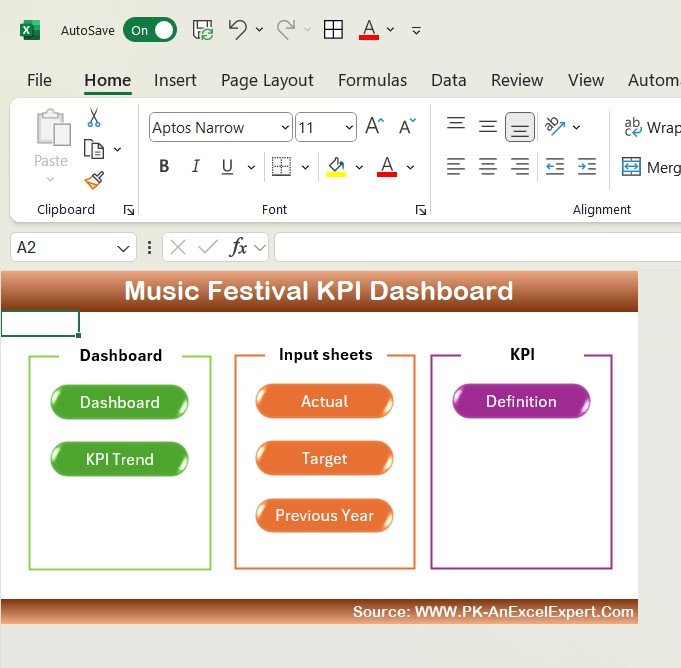
Task: Open the font name combo box
Action: tap(221, 127)
